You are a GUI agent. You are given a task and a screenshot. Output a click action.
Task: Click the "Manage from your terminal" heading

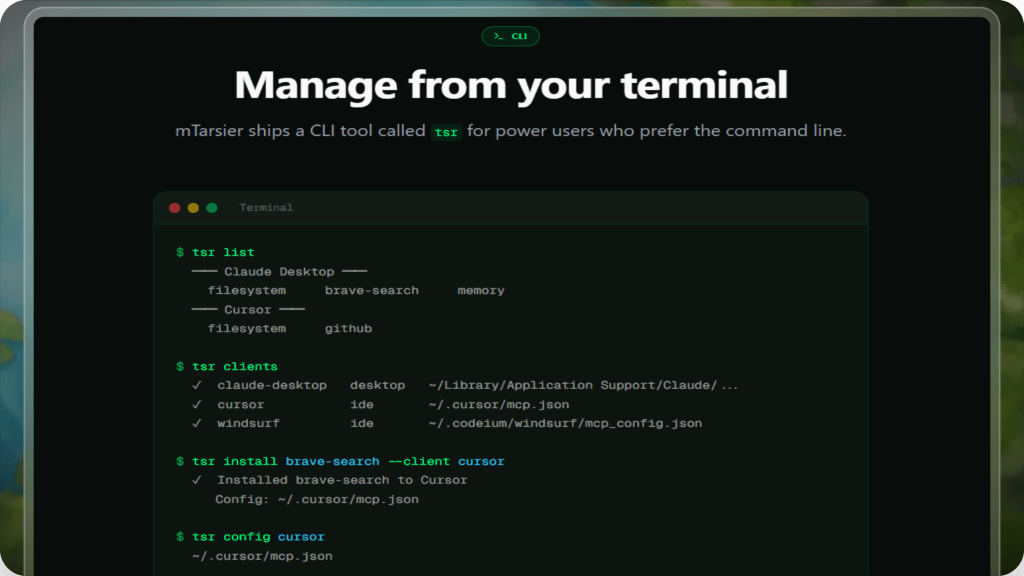point(511,85)
